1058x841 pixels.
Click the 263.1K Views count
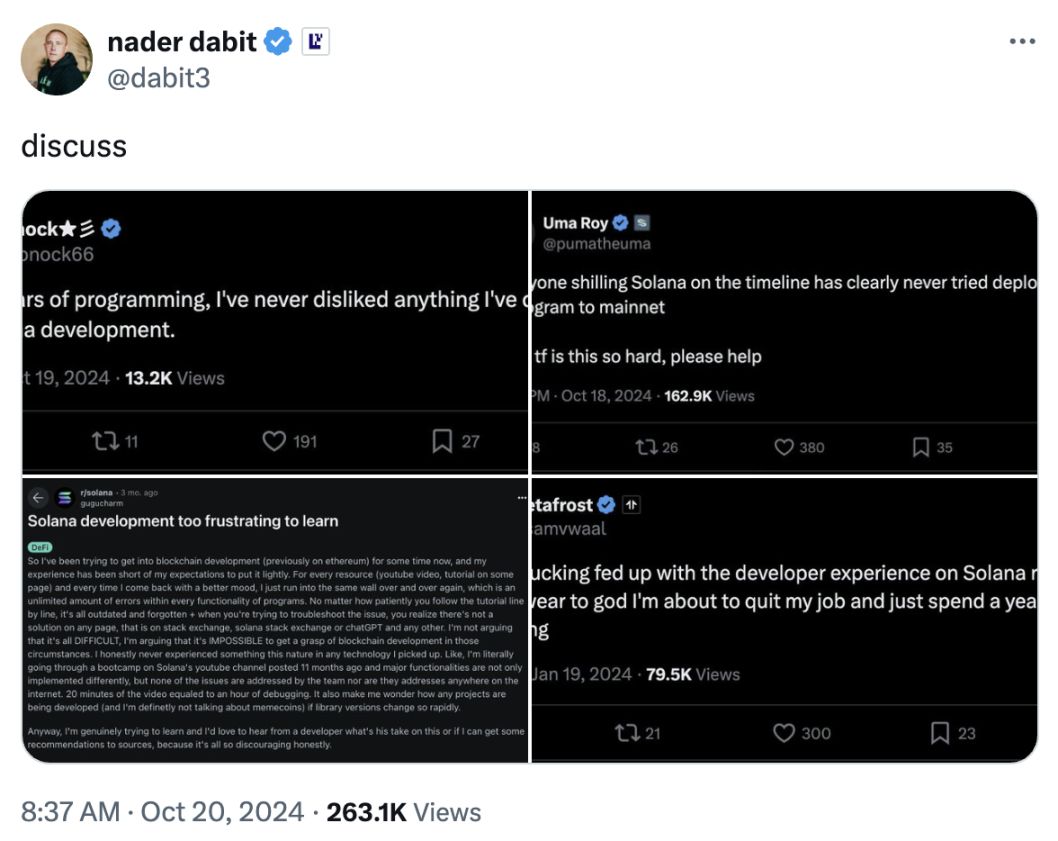[404, 812]
